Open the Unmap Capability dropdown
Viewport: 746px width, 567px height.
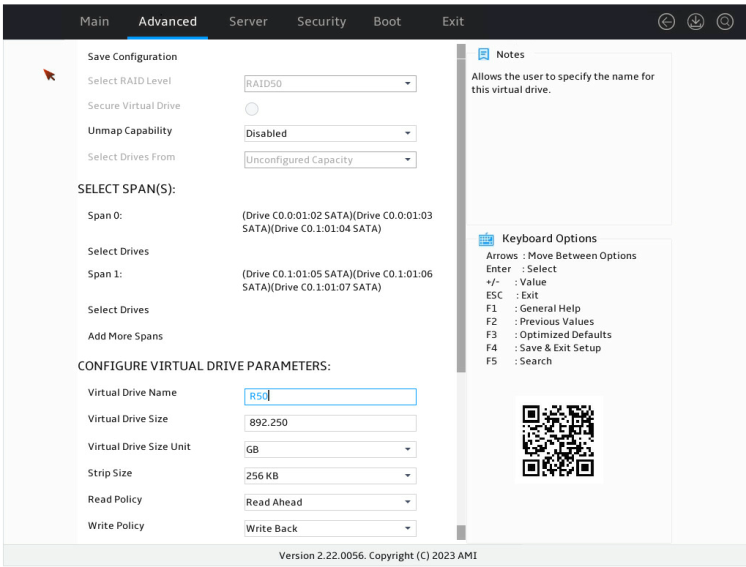coord(330,134)
